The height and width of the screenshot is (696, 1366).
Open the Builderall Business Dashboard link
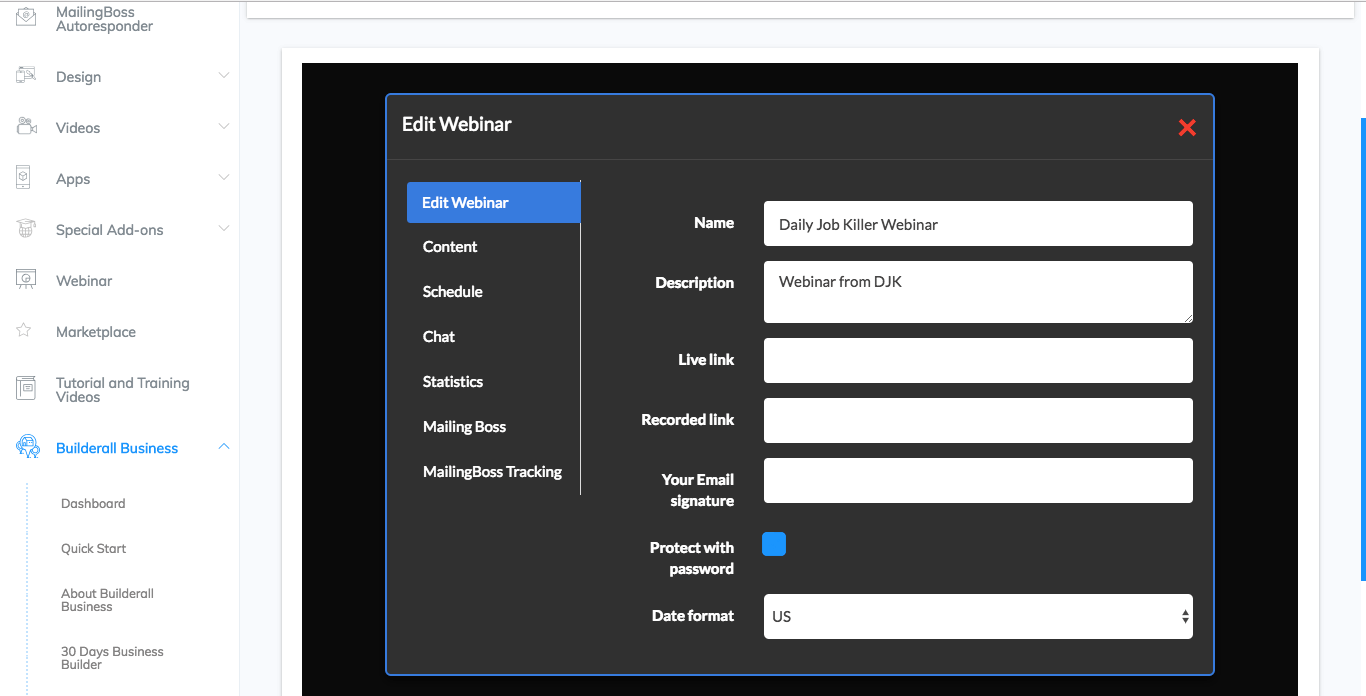[93, 504]
